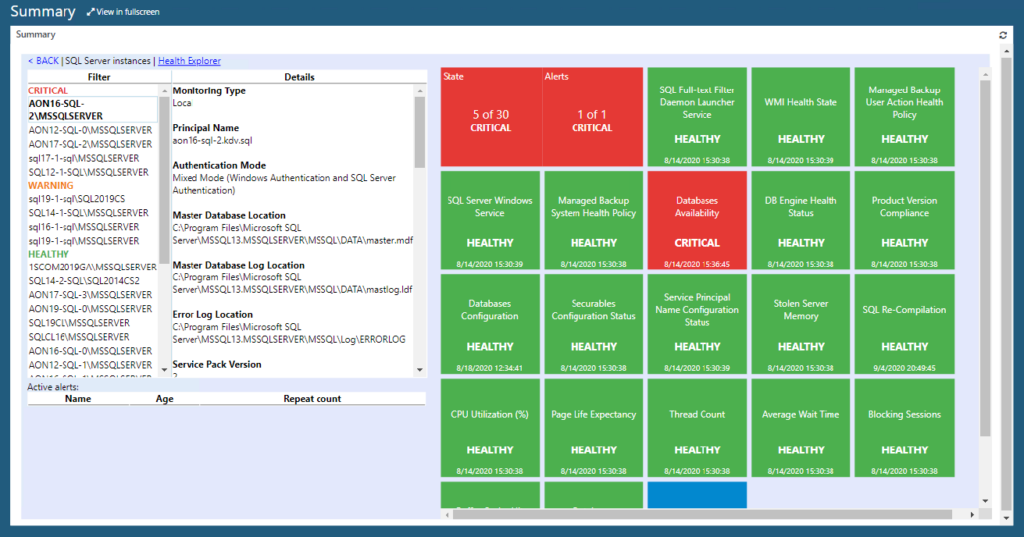
Task: Click the filter list scroll up arrow
Action: (165, 91)
